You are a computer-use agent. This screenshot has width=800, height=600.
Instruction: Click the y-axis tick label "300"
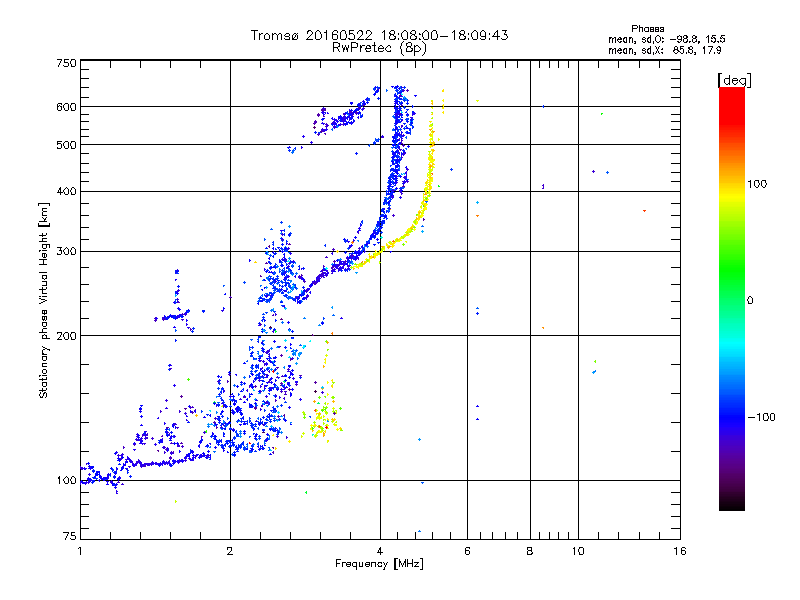click(66, 252)
